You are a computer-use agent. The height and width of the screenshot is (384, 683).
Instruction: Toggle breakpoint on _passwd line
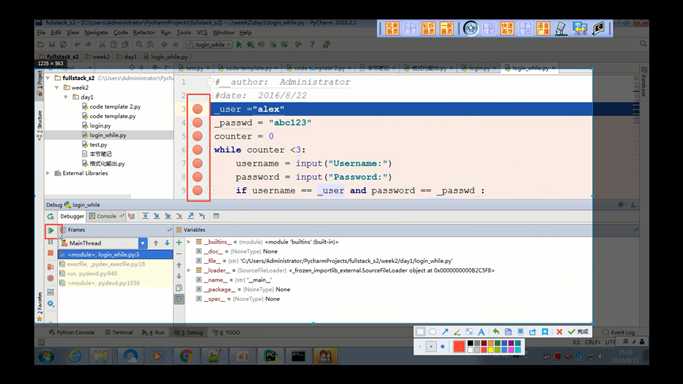(198, 123)
